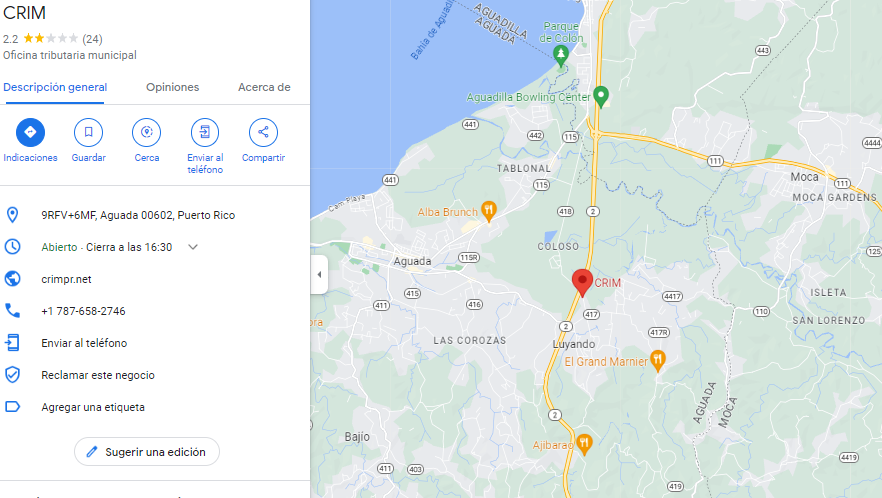Search nearby using the Cerca icon
The width and height of the screenshot is (882, 498).
tap(147, 132)
